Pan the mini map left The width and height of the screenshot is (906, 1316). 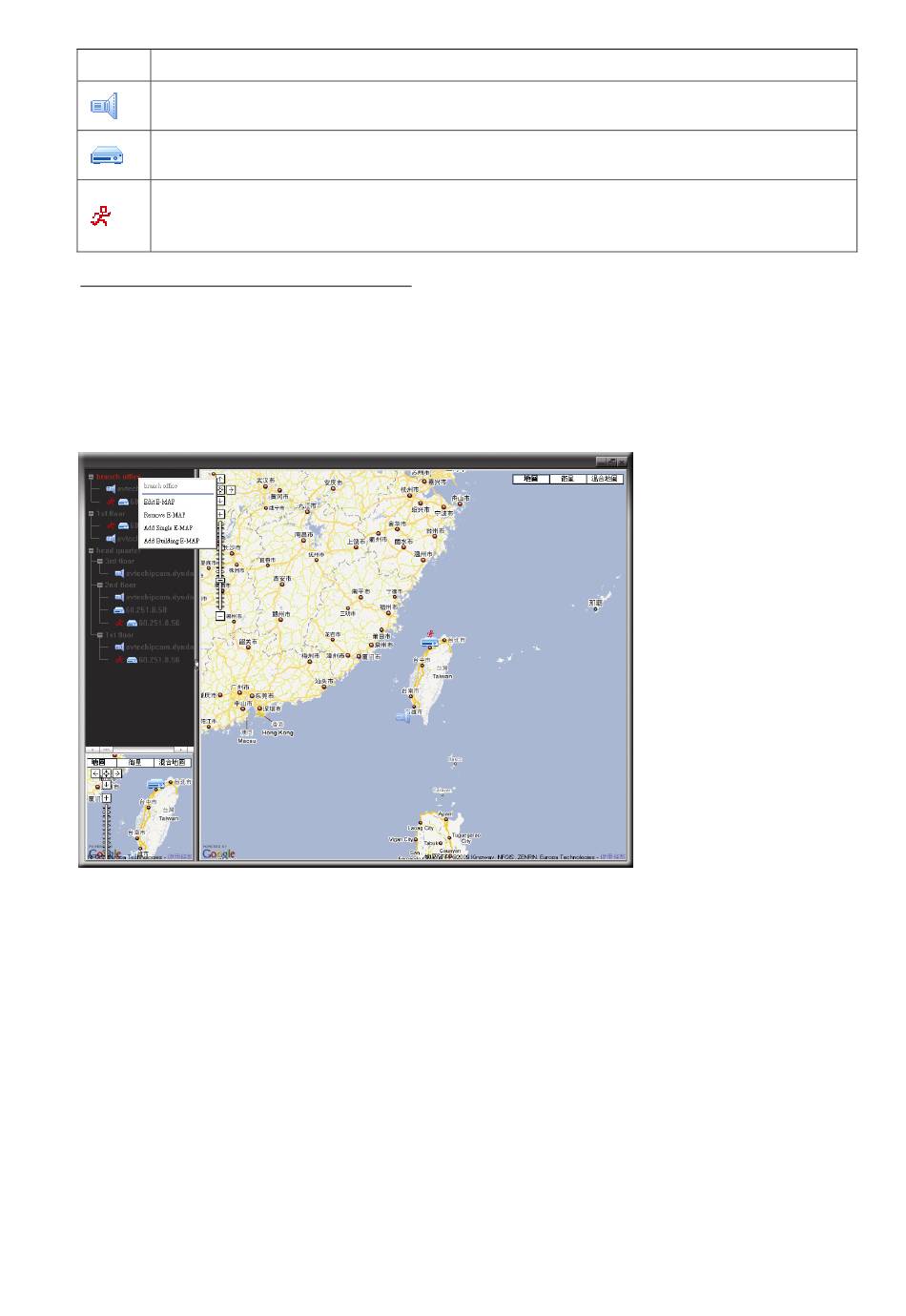click(x=95, y=773)
